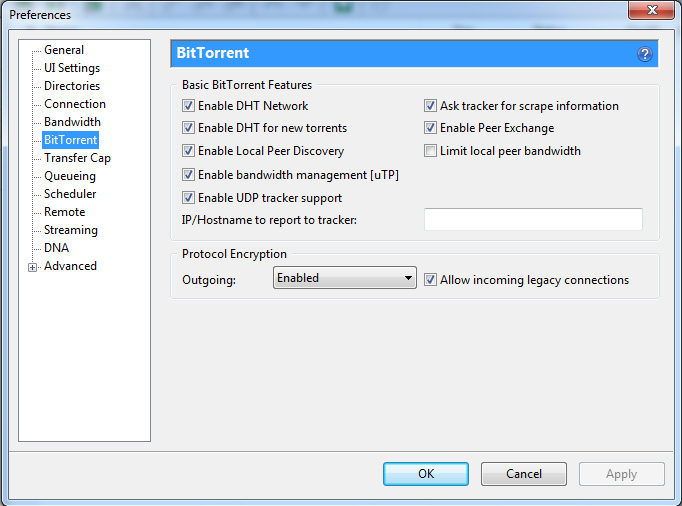The height and width of the screenshot is (506, 682).
Task: Toggle Enable DHT for new torrents
Action: coord(188,127)
